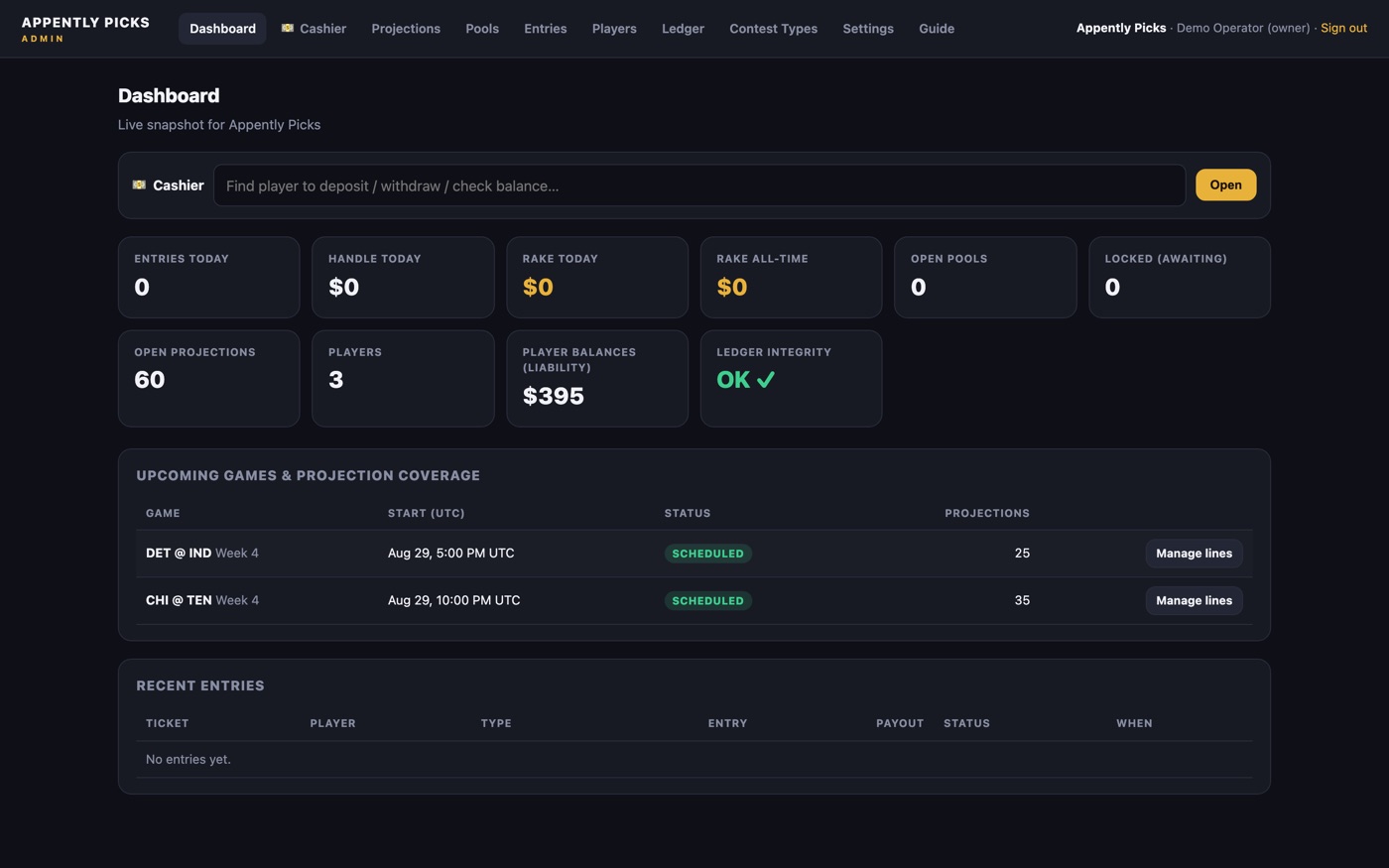Image resolution: width=1389 pixels, height=868 pixels.
Task: Click the Locked (Awaiting) card
Action: click(1180, 277)
